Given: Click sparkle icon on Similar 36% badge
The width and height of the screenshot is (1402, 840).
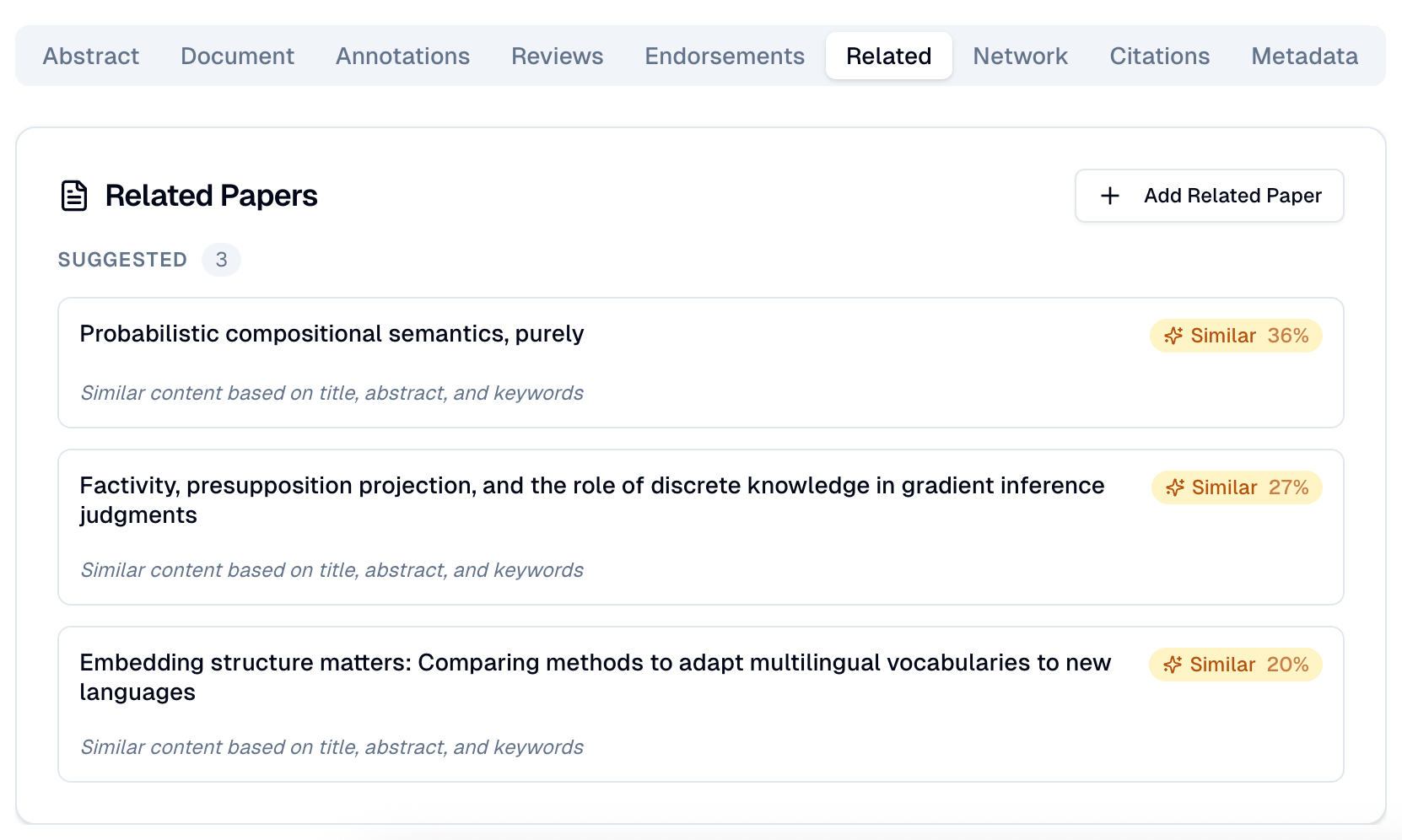Looking at the screenshot, I should (x=1173, y=336).
